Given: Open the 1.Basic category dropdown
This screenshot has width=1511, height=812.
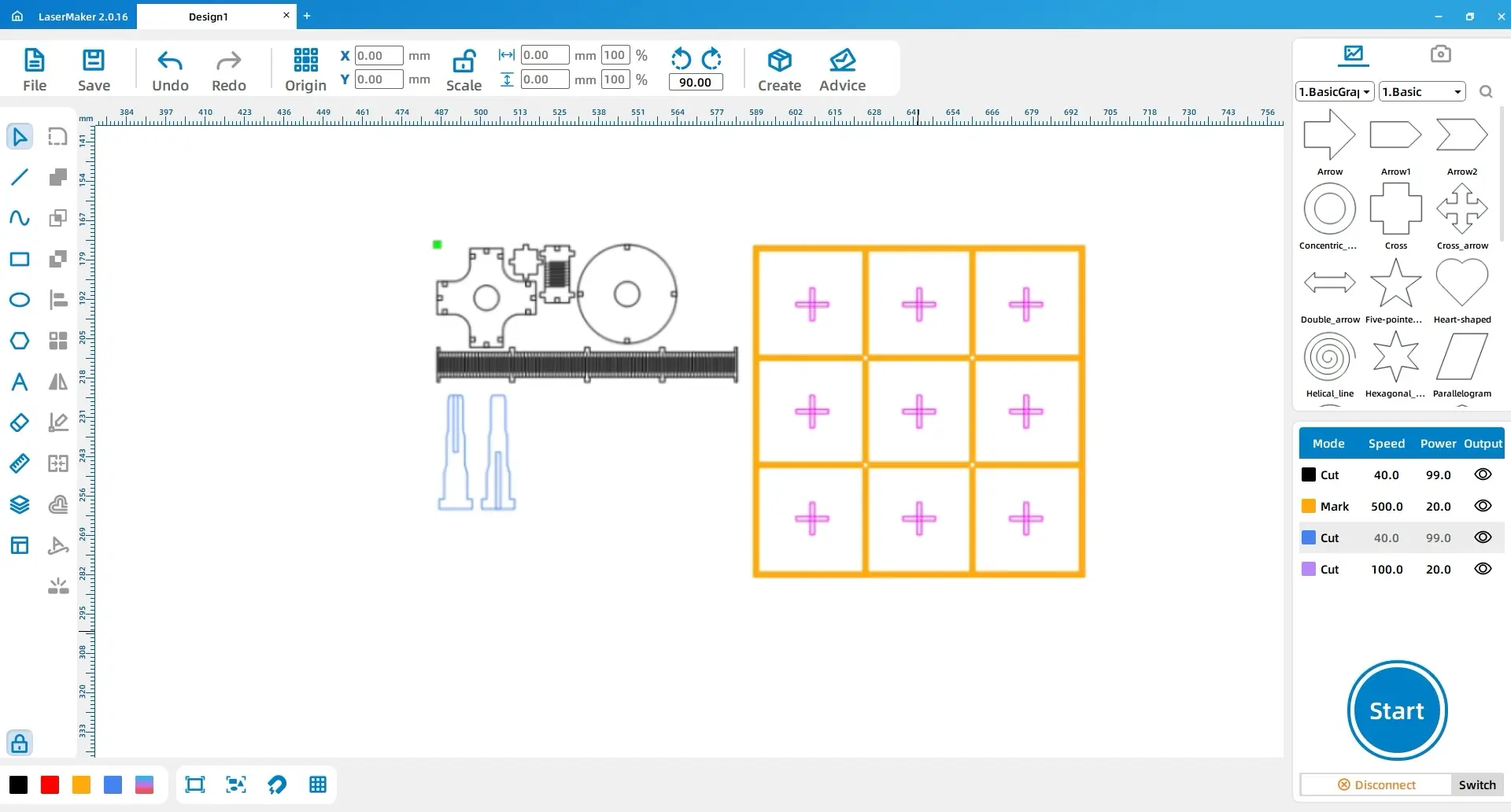Looking at the screenshot, I should 1422,91.
